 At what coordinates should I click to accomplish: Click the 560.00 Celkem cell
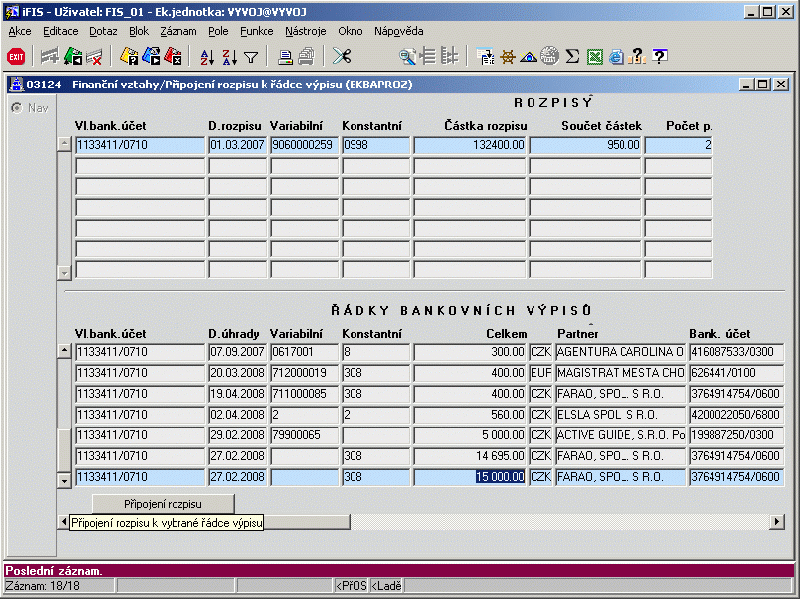click(469, 415)
